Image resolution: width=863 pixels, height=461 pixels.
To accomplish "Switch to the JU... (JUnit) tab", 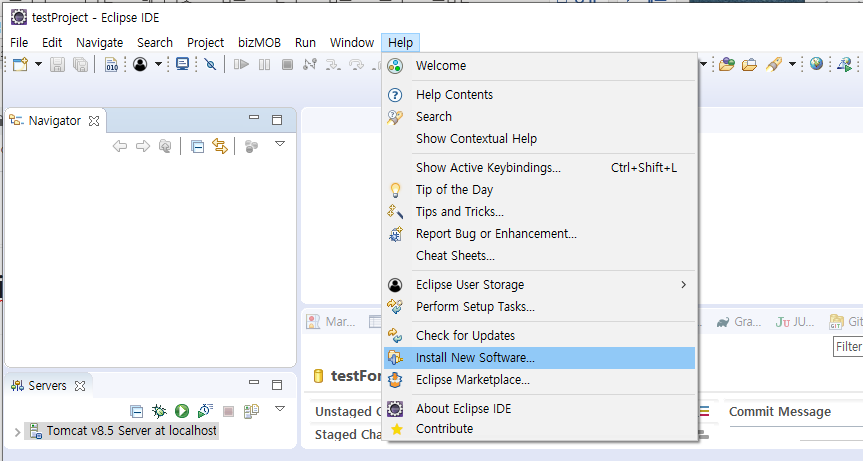I will tap(795, 322).
